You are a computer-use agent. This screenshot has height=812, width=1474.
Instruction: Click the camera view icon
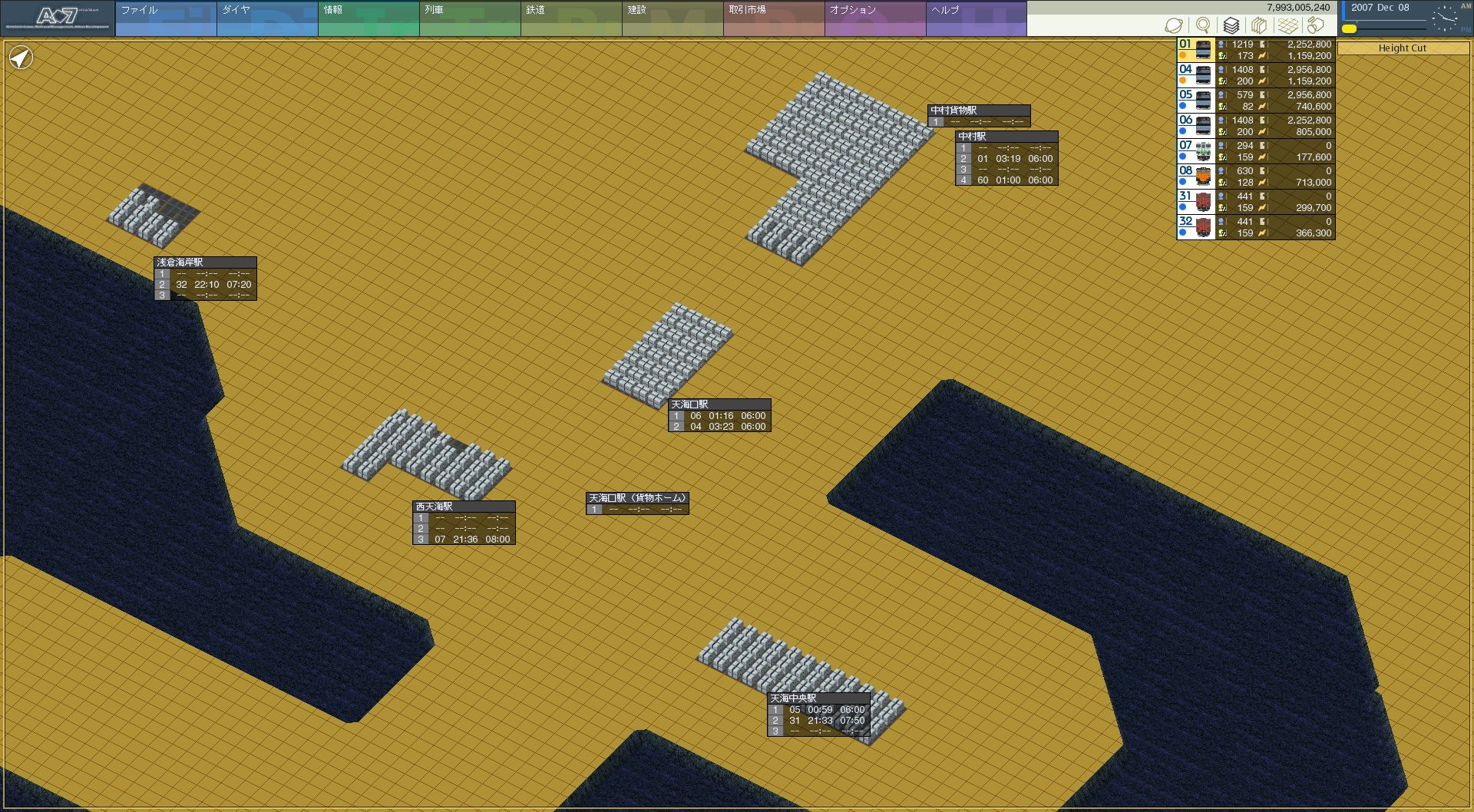coord(1316,25)
